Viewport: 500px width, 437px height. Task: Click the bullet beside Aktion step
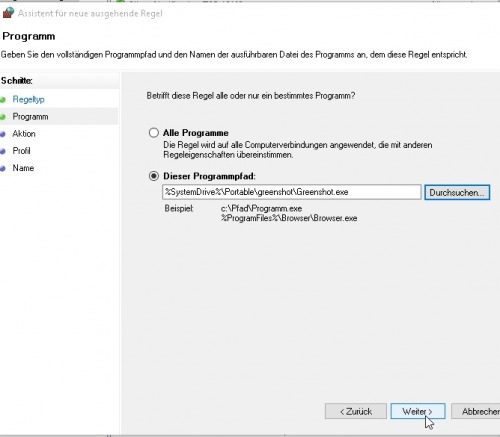[x=3, y=134]
